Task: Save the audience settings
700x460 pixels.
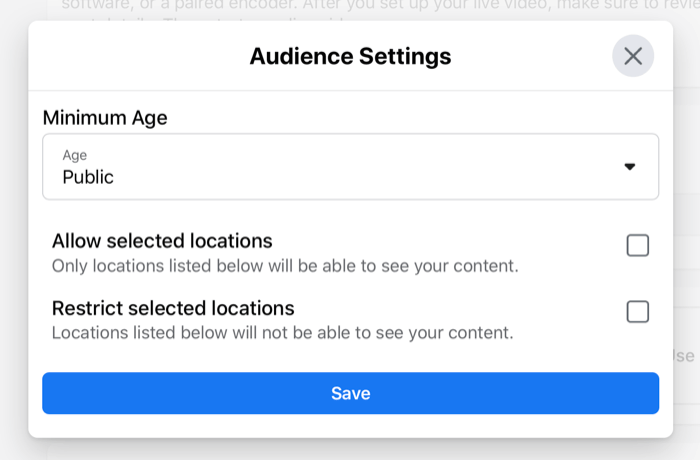Action: tap(350, 393)
